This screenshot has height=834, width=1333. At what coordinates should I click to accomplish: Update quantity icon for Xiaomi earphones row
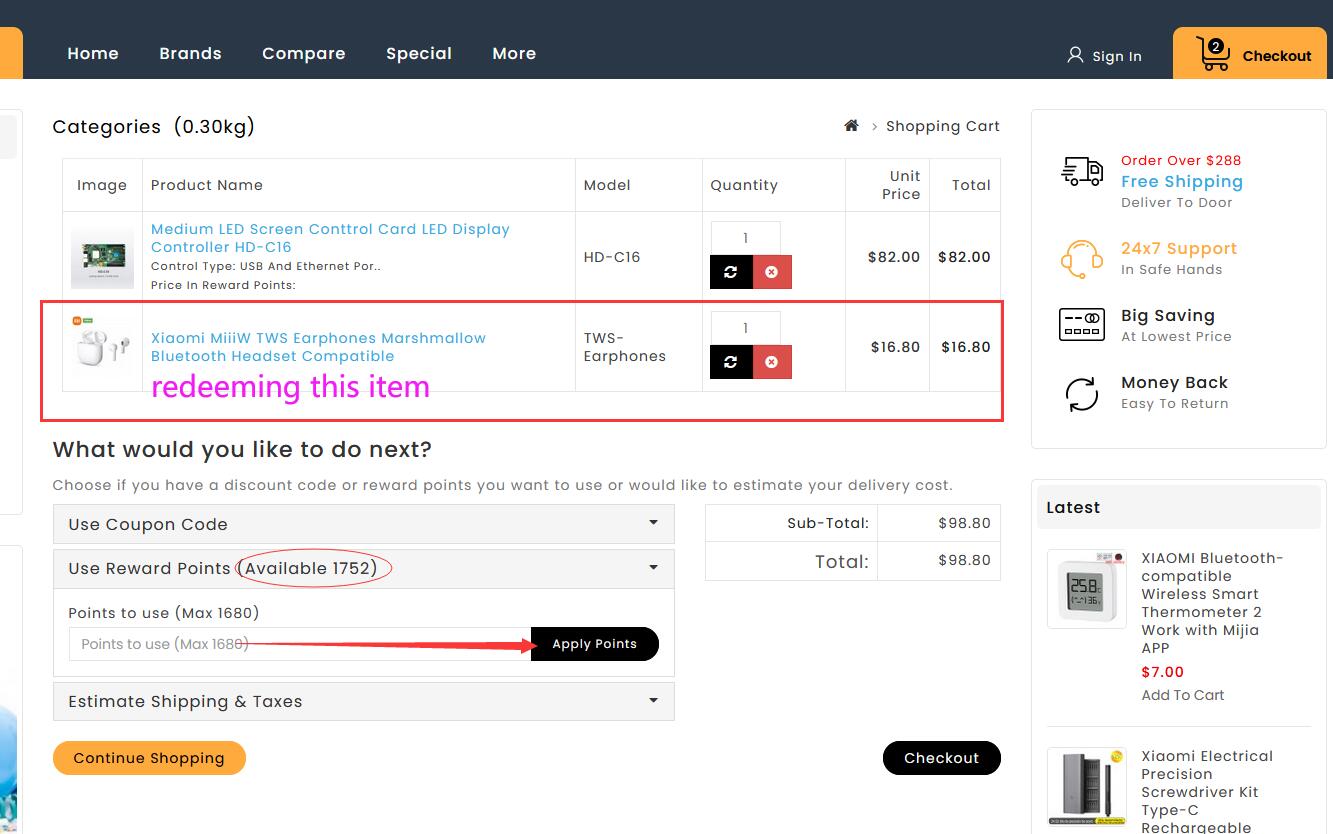(x=731, y=362)
